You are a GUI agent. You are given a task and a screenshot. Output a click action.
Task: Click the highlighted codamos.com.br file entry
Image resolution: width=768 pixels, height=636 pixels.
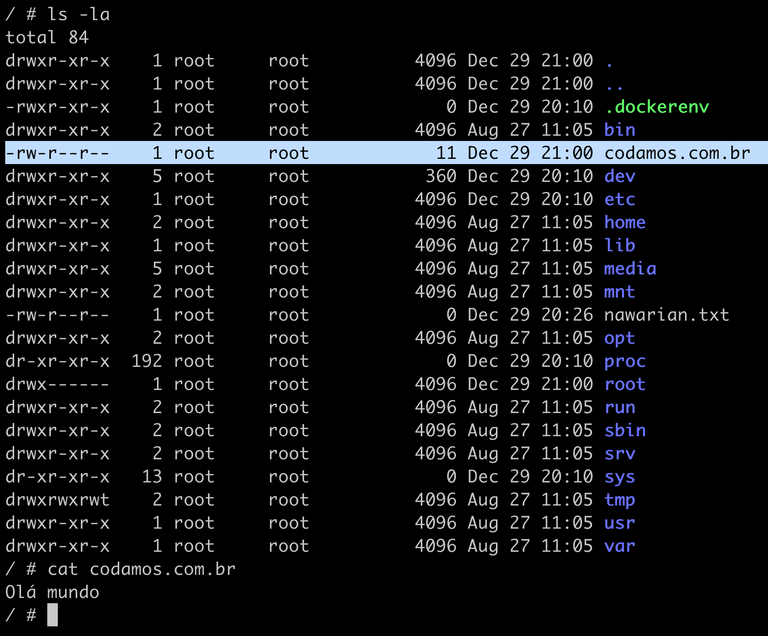click(x=676, y=153)
